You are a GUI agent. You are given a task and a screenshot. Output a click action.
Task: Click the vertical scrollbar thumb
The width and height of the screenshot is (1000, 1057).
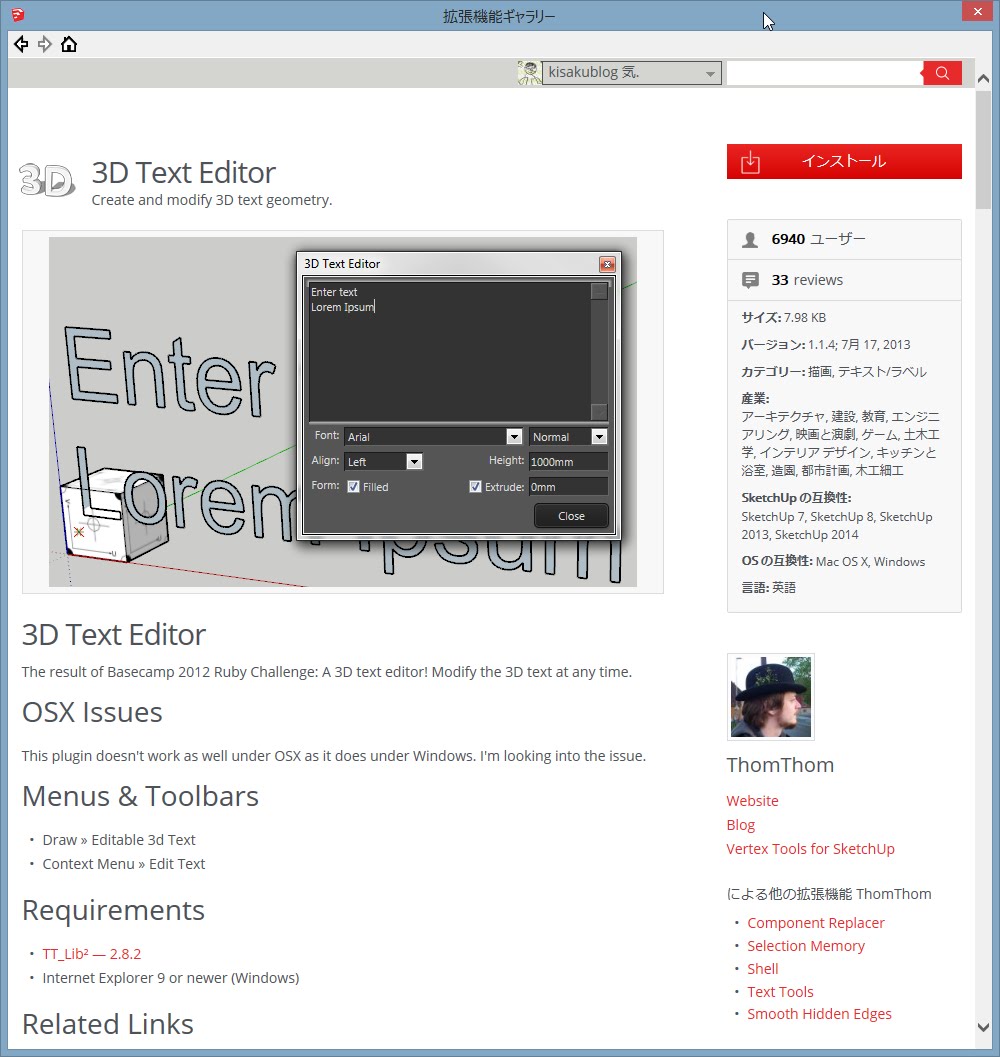tap(983, 150)
